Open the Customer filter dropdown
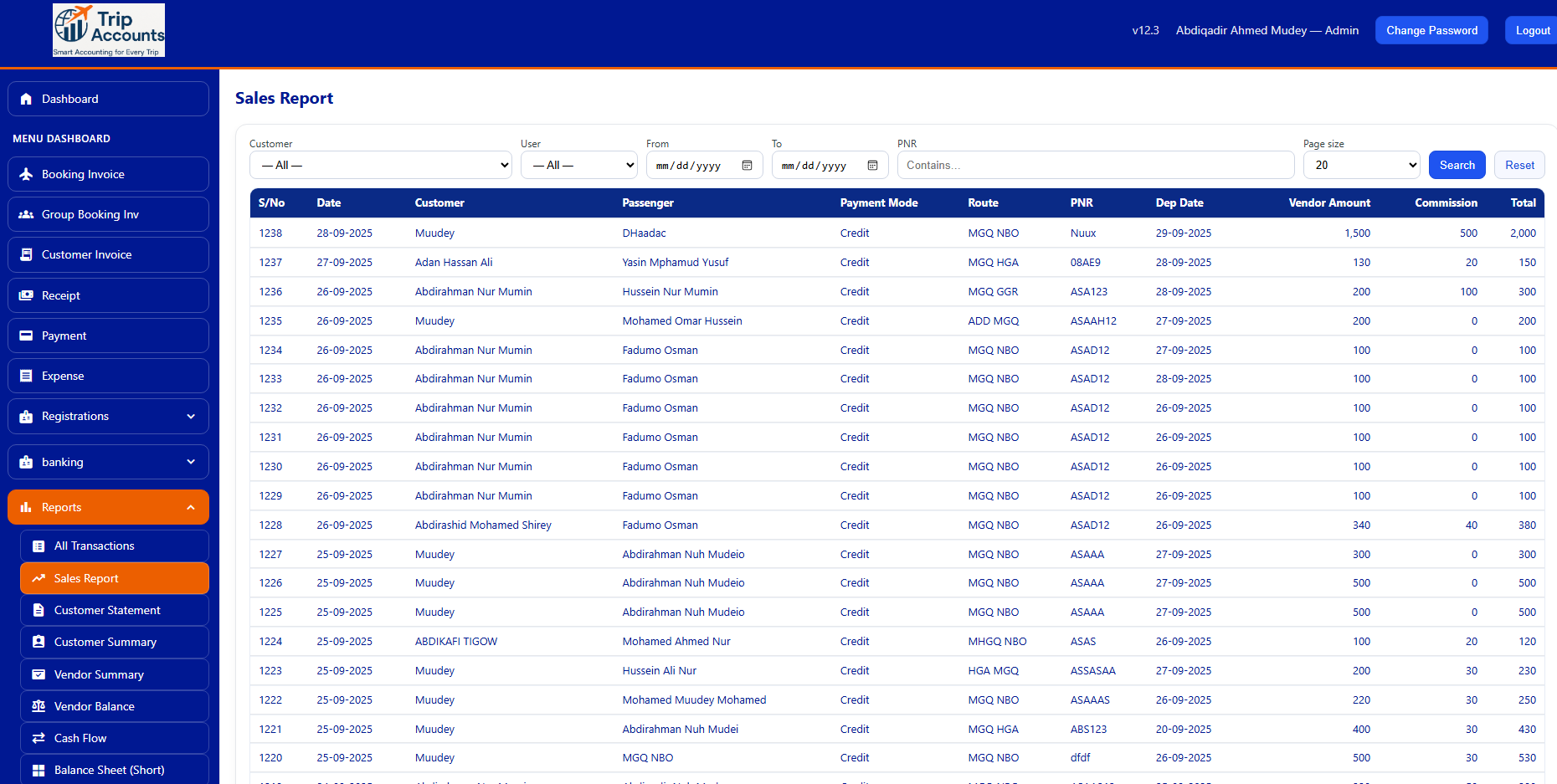Image resolution: width=1557 pixels, height=784 pixels. 381,165
